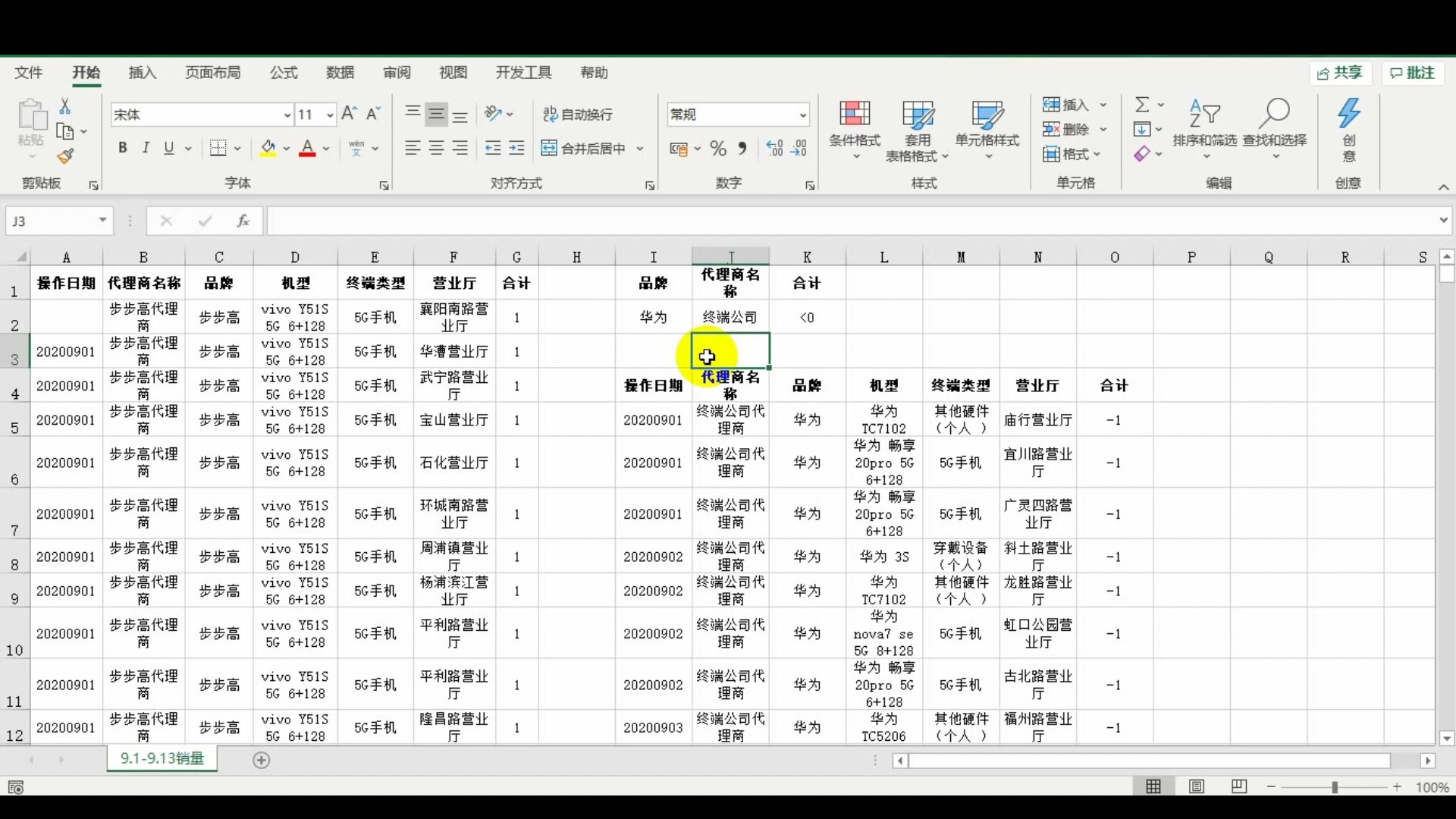Click the Percent Style icon
This screenshot has width=1456, height=819.
[x=718, y=149]
